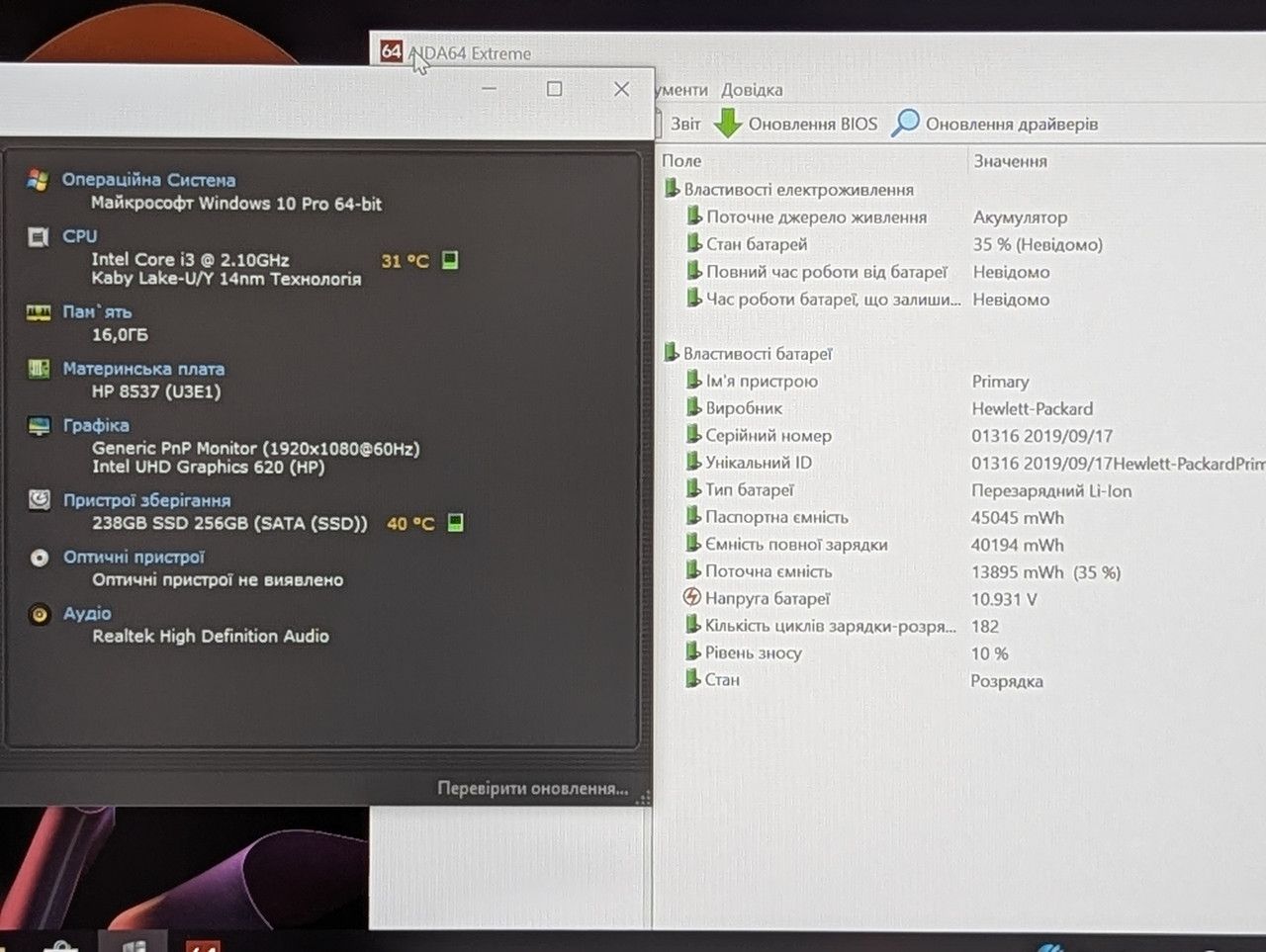1266x952 pixels.
Task: Select the Intel Core i3 @ 2.10GHz line
Action: (190, 260)
